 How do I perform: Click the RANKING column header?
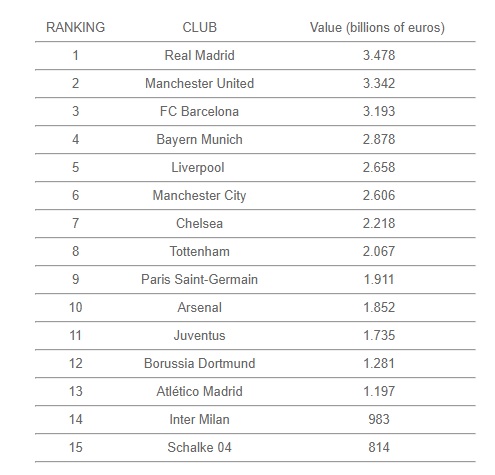75,27
